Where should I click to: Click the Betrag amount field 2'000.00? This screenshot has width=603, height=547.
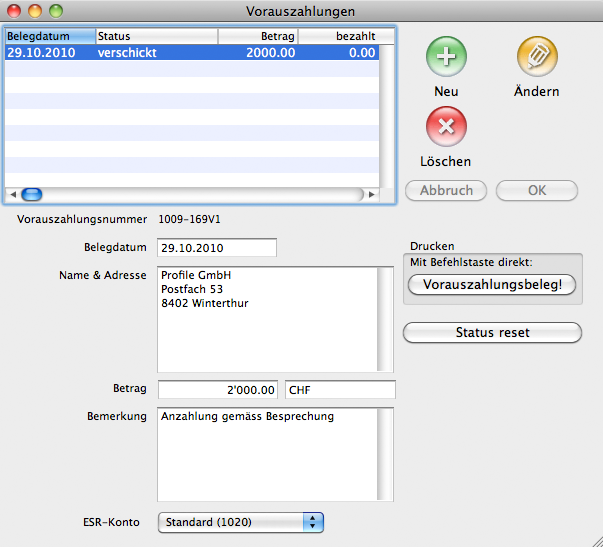pyautogui.click(x=217, y=389)
